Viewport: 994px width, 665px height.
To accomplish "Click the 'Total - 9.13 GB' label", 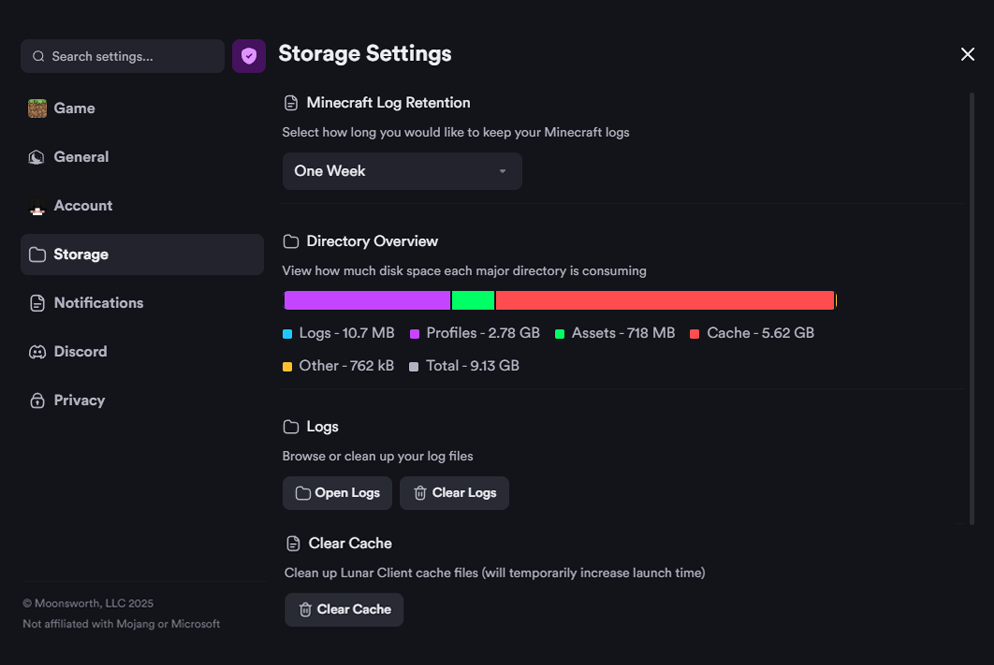I will click(x=473, y=366).
